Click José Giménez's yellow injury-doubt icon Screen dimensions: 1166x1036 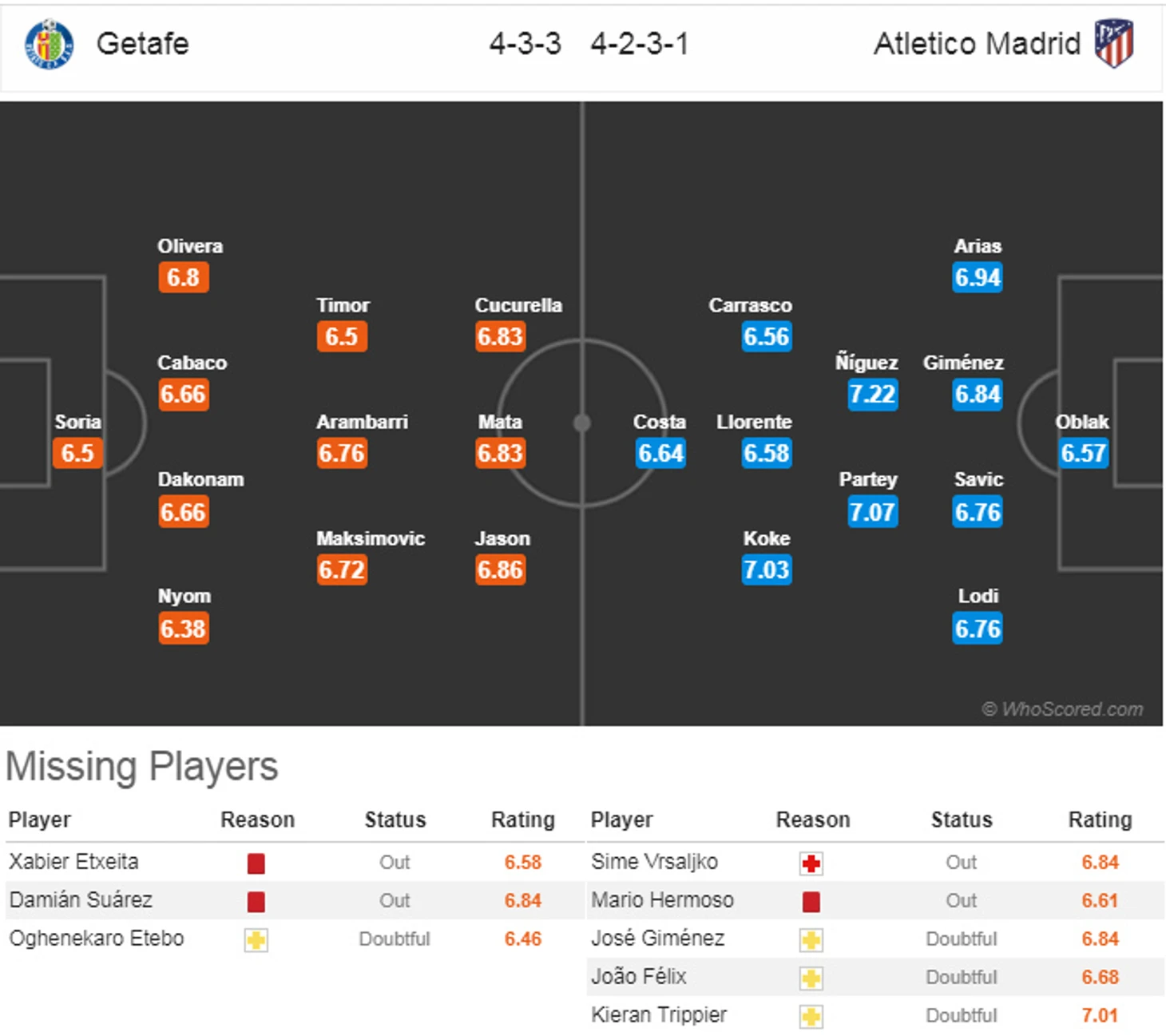pyautogui.click(x=811, y=940)
